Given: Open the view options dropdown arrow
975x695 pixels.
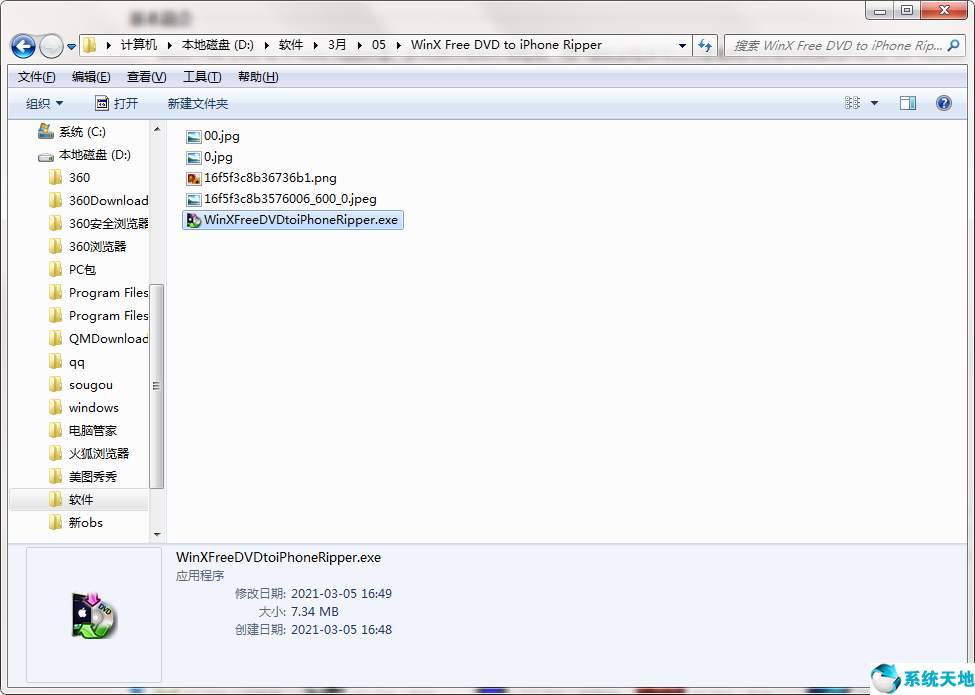Looking at the screenshot, I should (x=874, y=103).
